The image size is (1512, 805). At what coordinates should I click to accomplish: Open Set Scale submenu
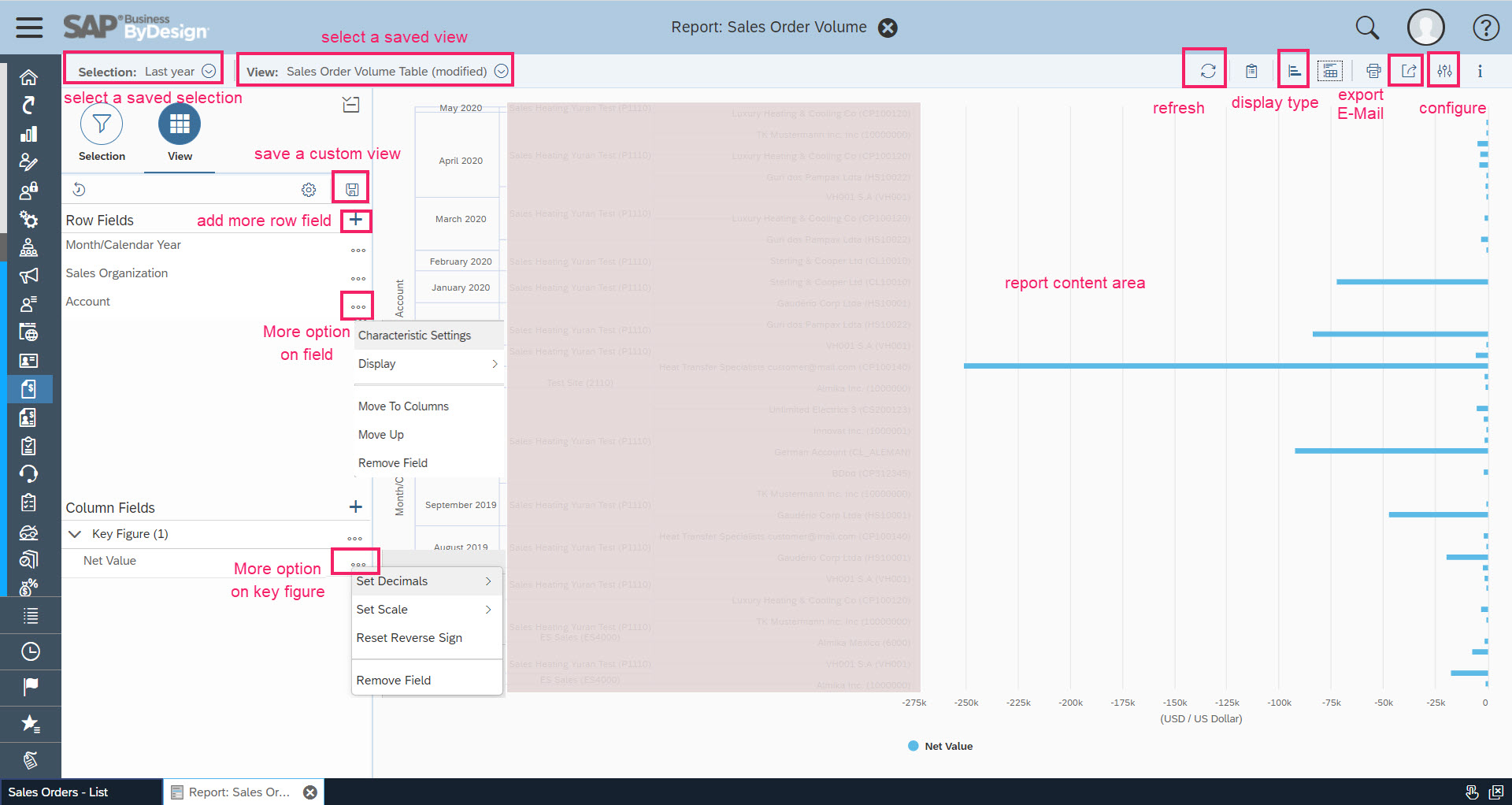click(x=427, y=610)
